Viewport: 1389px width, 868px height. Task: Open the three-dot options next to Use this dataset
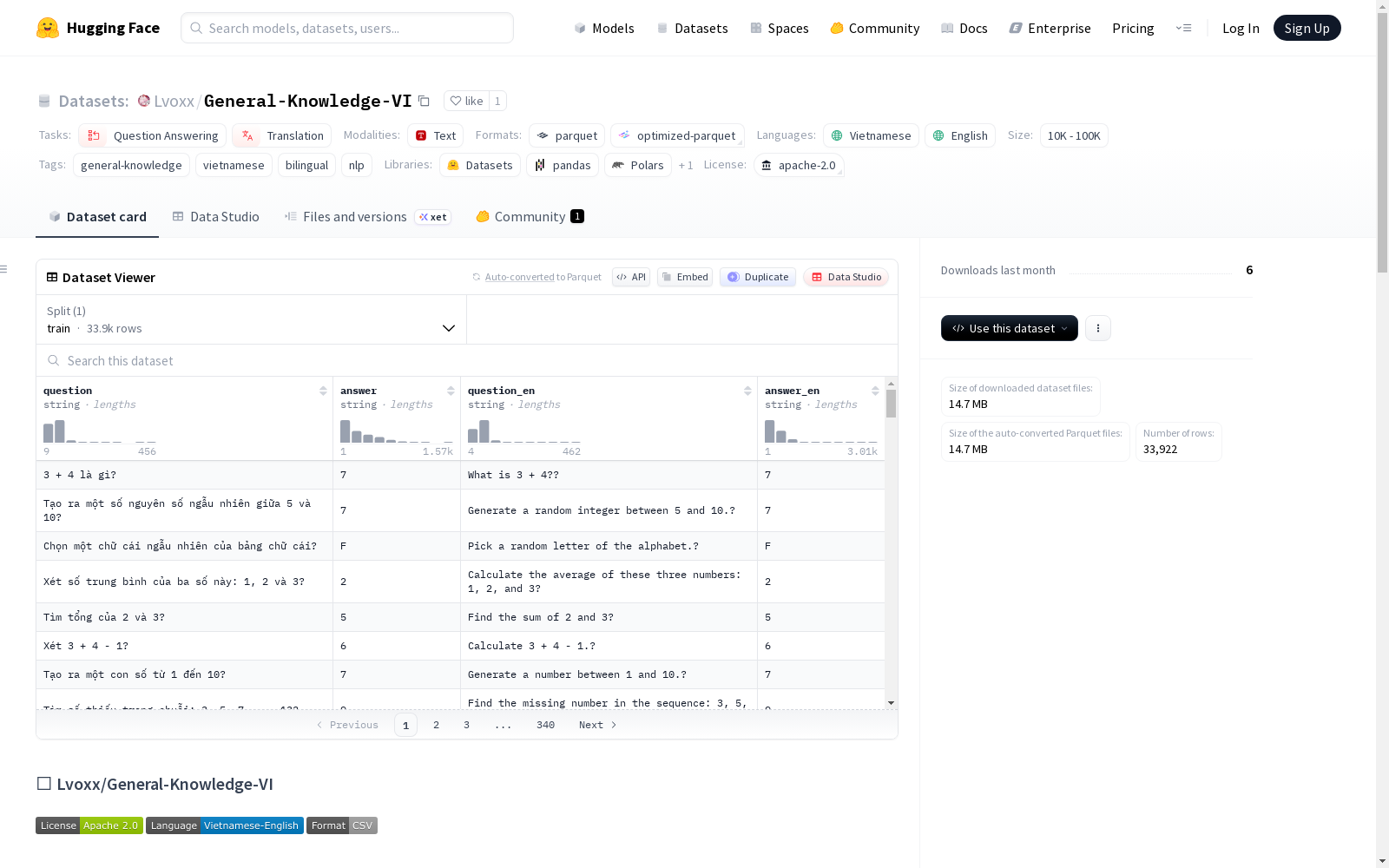click(x=1098, y=328)
